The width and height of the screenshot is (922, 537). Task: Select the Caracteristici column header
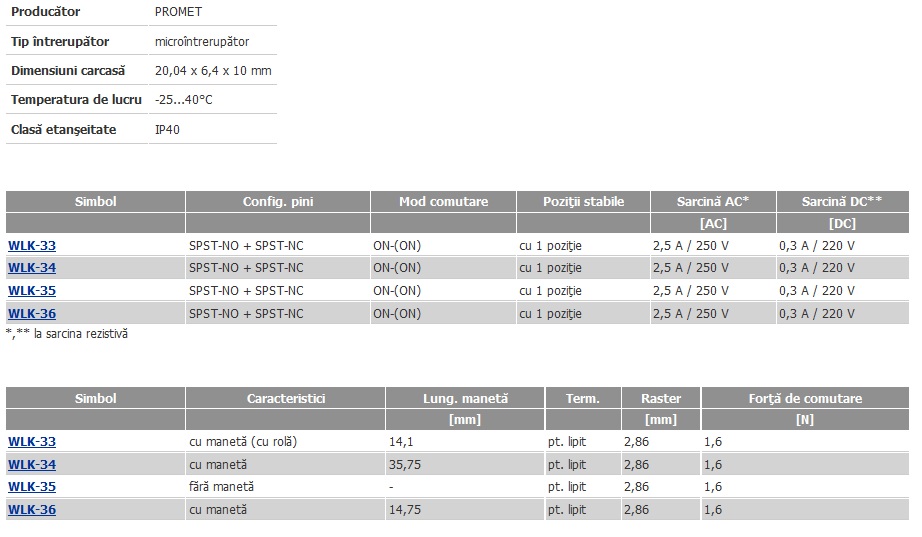(286, 399)
